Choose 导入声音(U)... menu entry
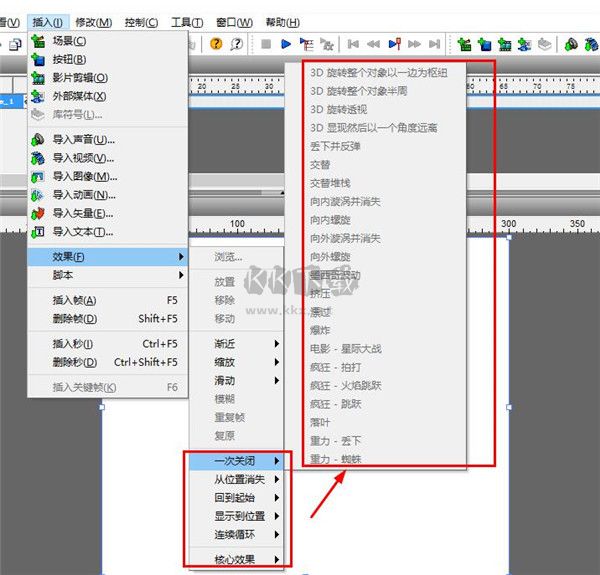Viewport: 600px width, 575px height. [x=108, y=140]
